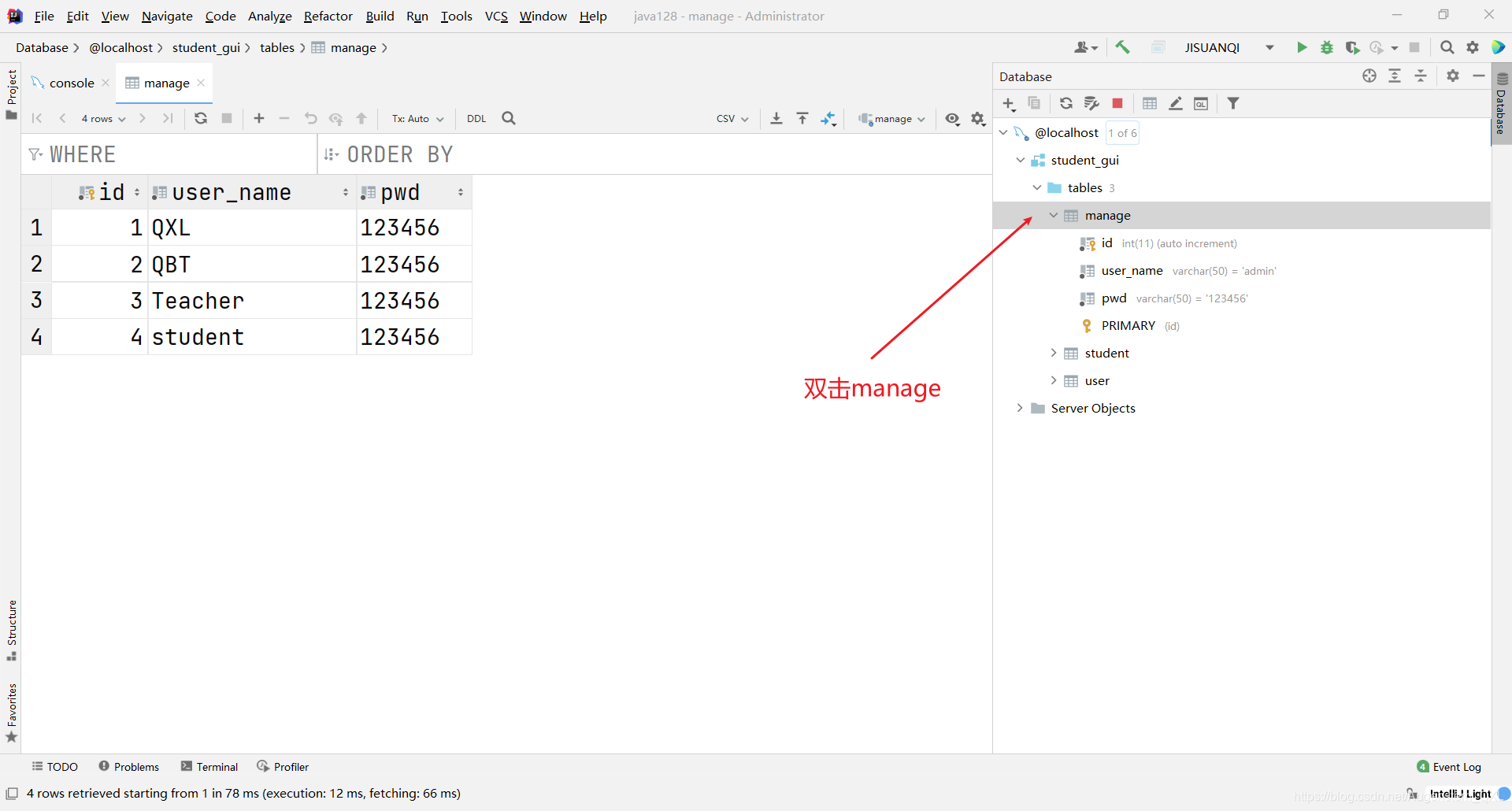
Task: Select opened file target icon
Action: tap(1369, 76)
